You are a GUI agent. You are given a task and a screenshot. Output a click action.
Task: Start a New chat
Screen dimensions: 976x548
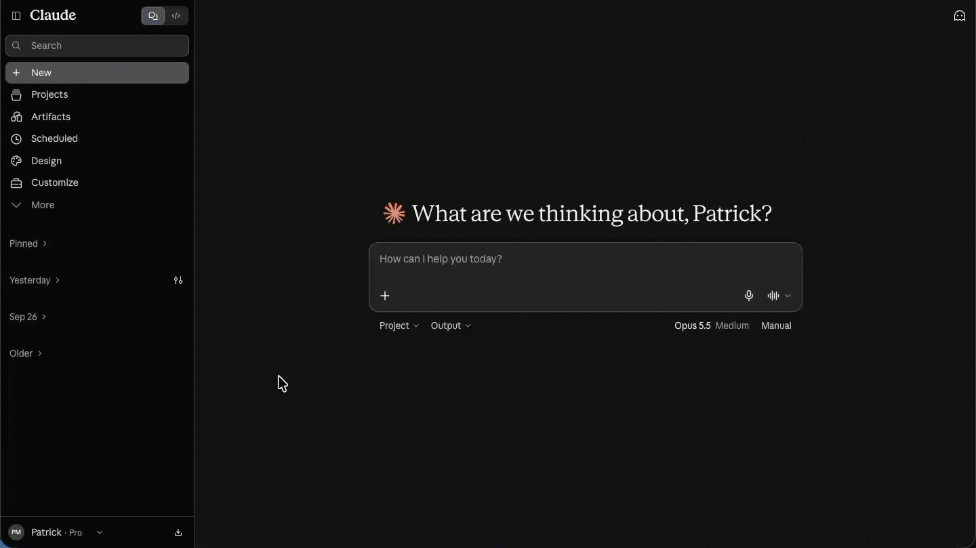click(97, 73)
